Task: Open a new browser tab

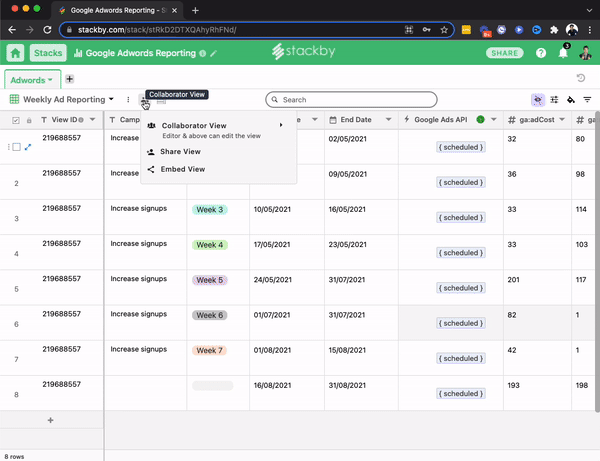Action: click(x=195, y=10)
